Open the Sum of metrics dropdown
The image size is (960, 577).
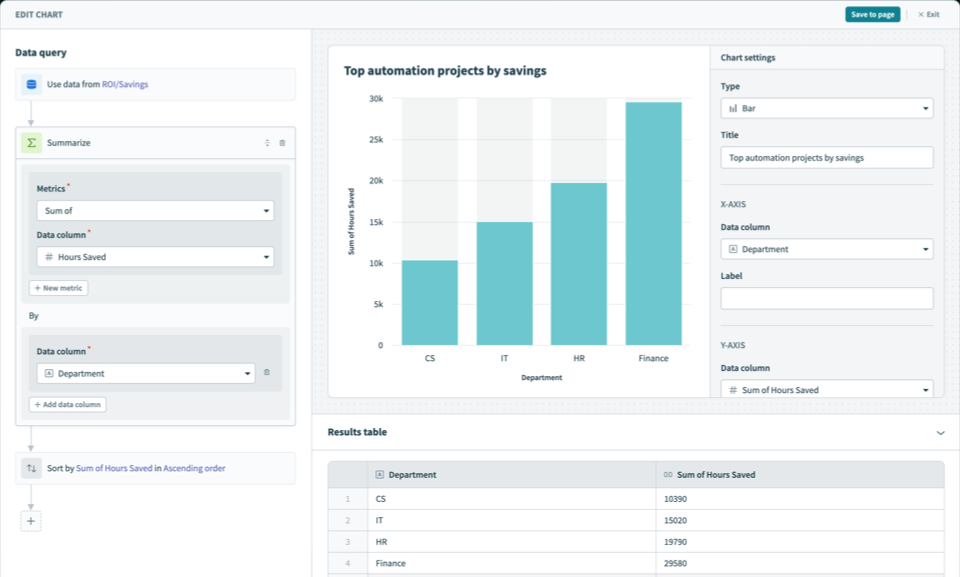pyautogui.click(x=155, y=210)
